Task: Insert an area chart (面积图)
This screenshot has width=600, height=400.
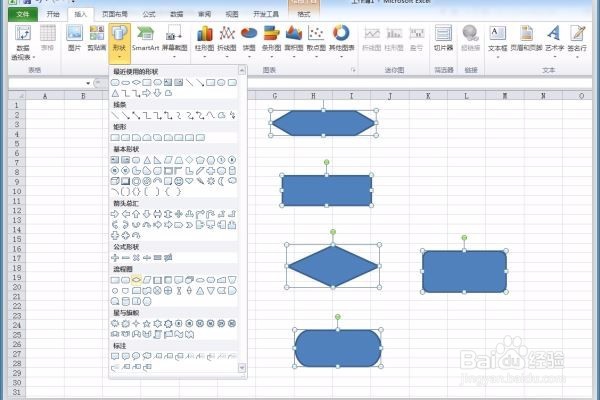Action: (293, 41)
